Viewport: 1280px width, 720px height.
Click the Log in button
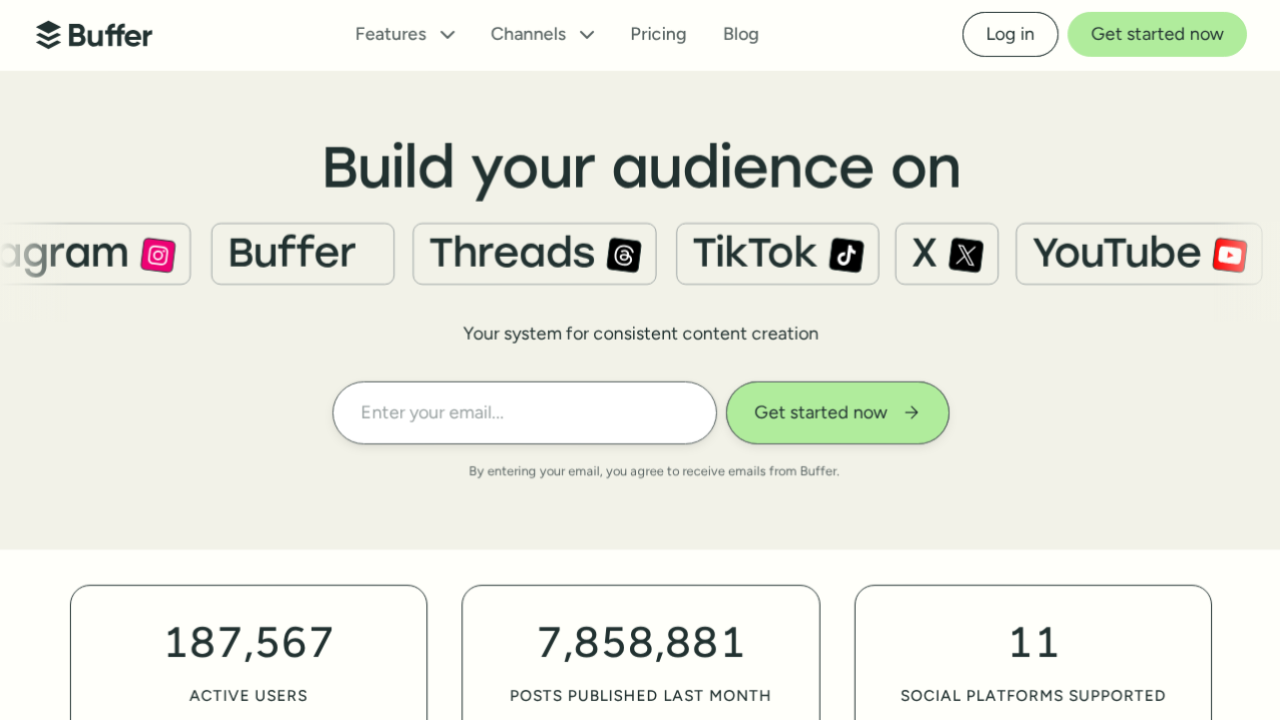(1010, 34)
